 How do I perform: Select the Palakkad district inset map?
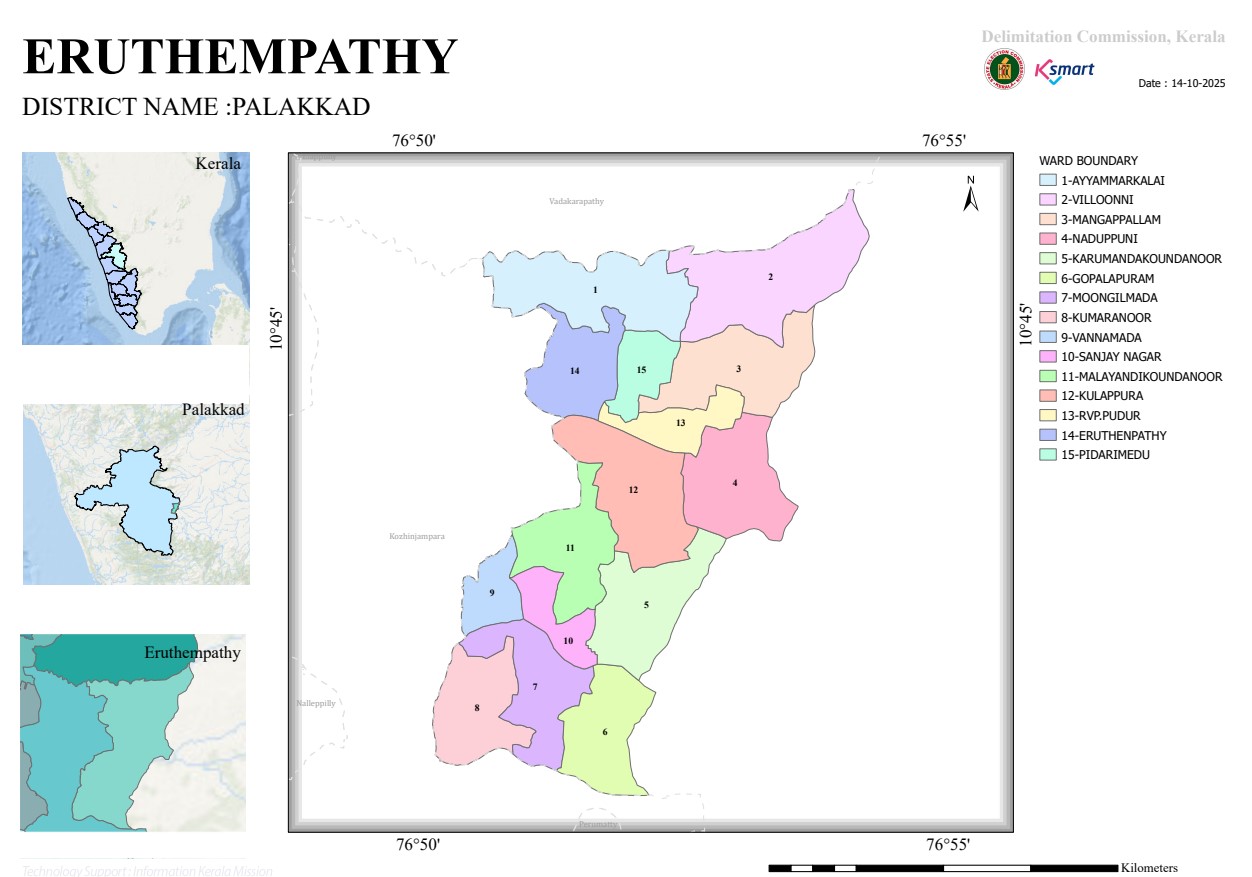click(135, 494)
